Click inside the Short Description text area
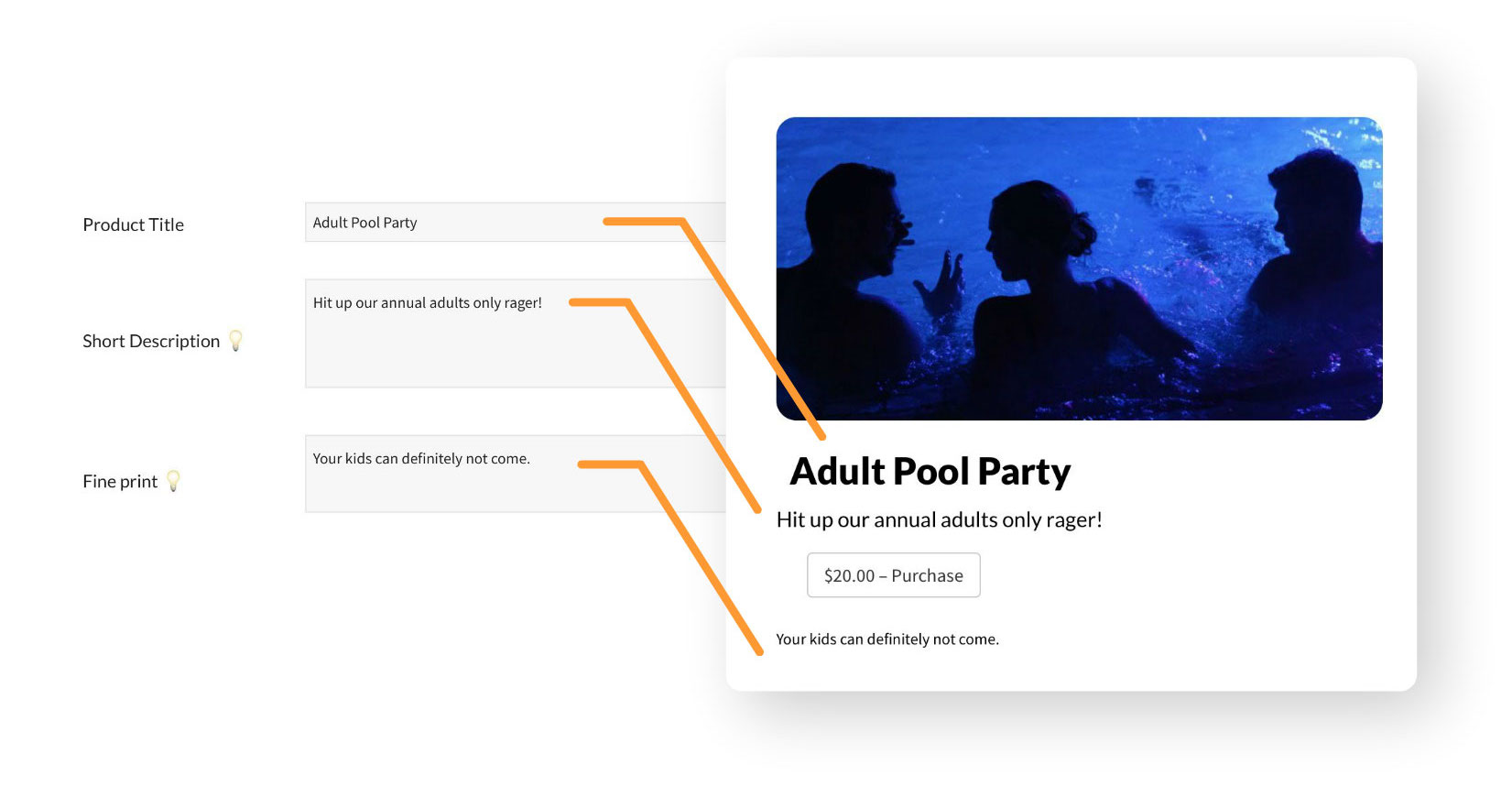Image resolution: width=1512 pixels, height=786 pixels. click(516, 333)
